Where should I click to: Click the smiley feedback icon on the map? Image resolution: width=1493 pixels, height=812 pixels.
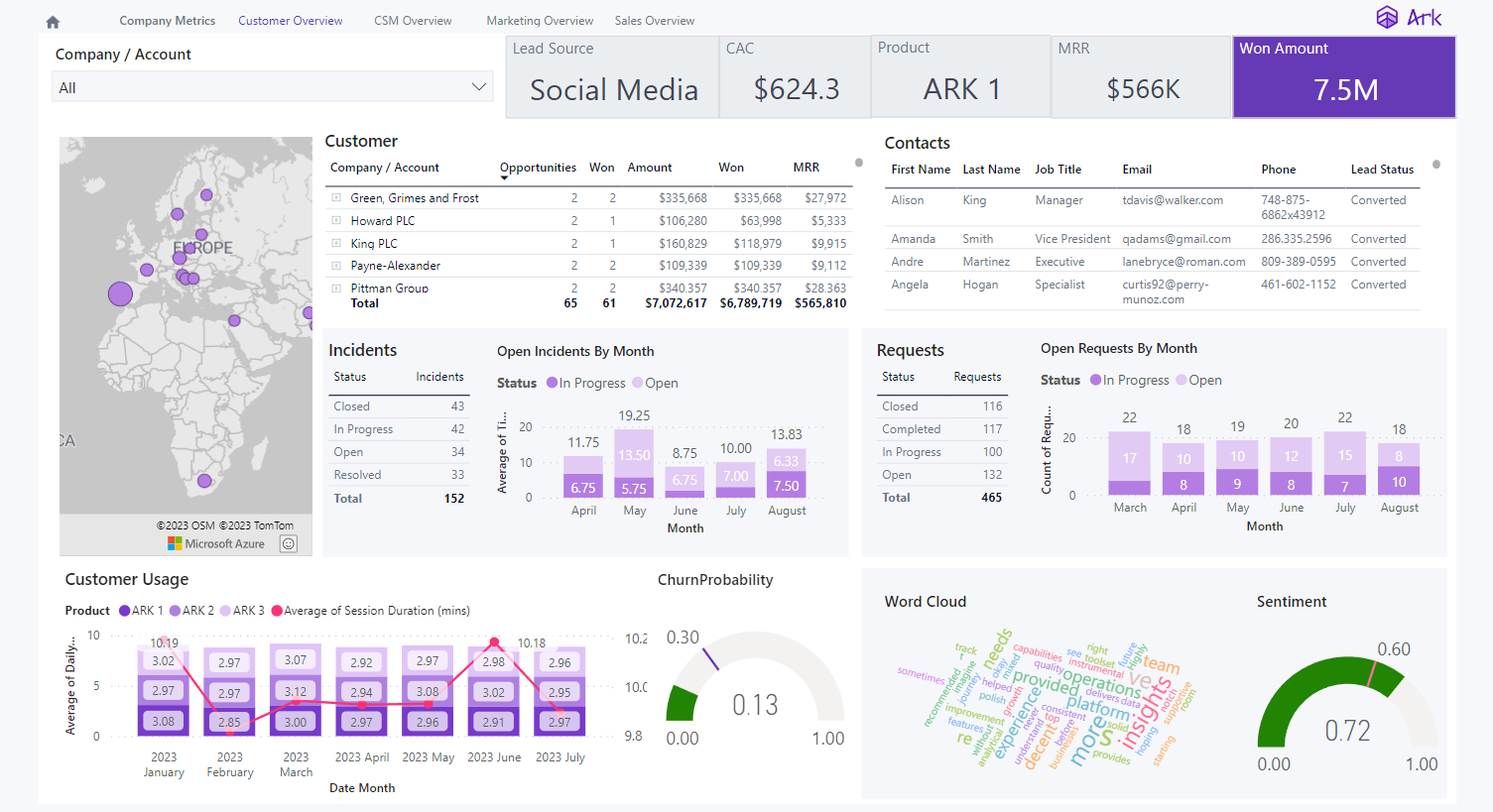290,543
